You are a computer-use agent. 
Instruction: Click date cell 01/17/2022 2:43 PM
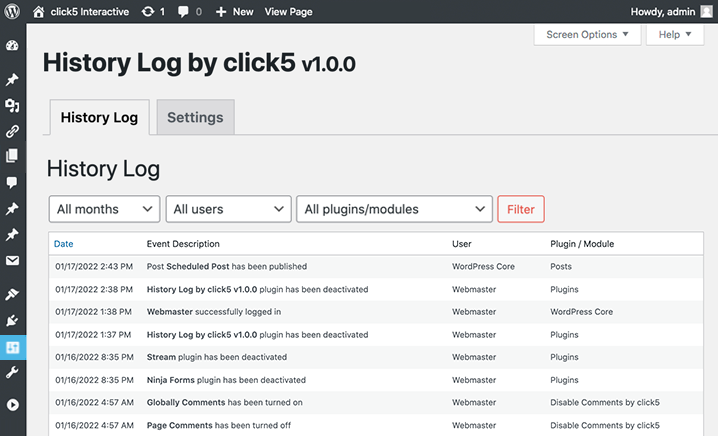94,267
